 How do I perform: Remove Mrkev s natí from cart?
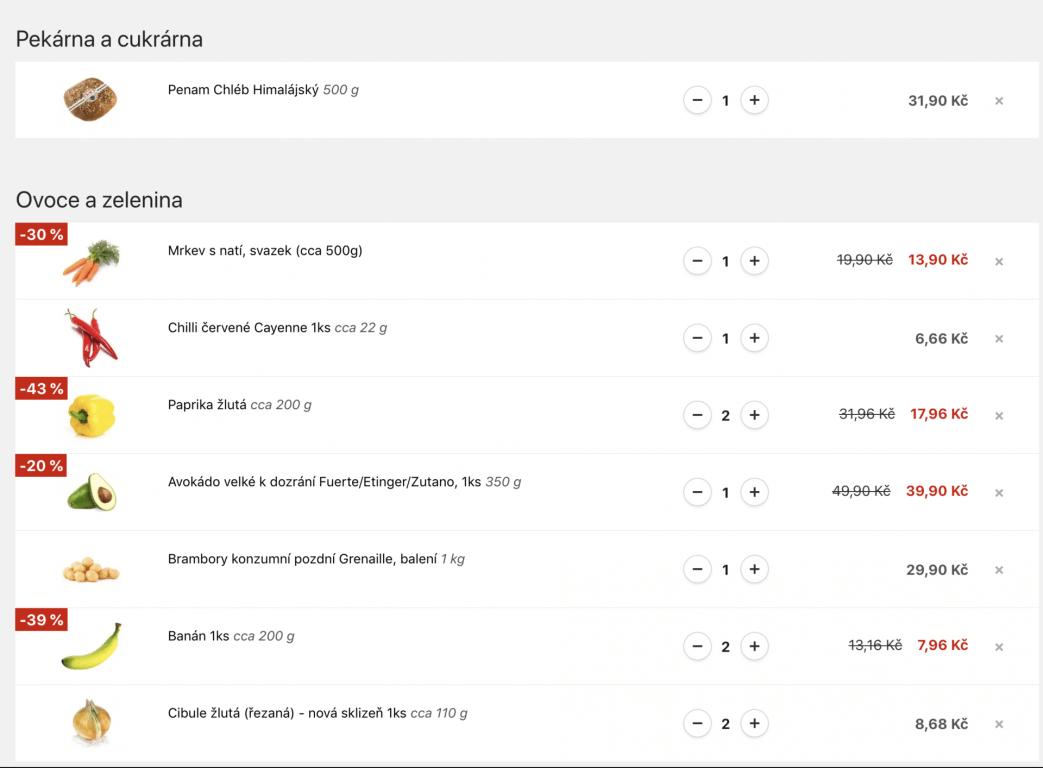click(x=998, y=262)
